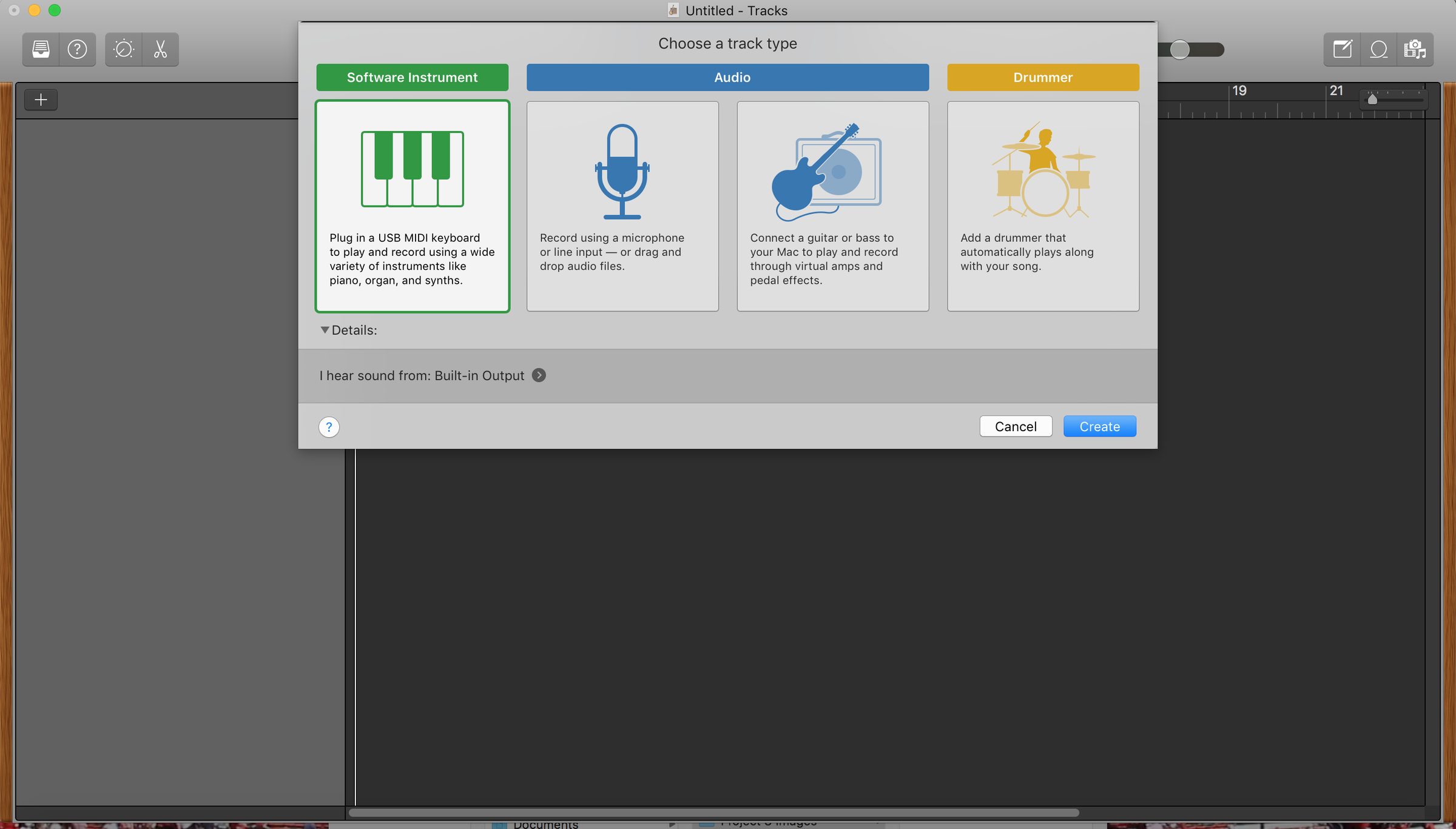Create the selected track
Screen dimensions: 1456x829
(x=1099, y=426)
